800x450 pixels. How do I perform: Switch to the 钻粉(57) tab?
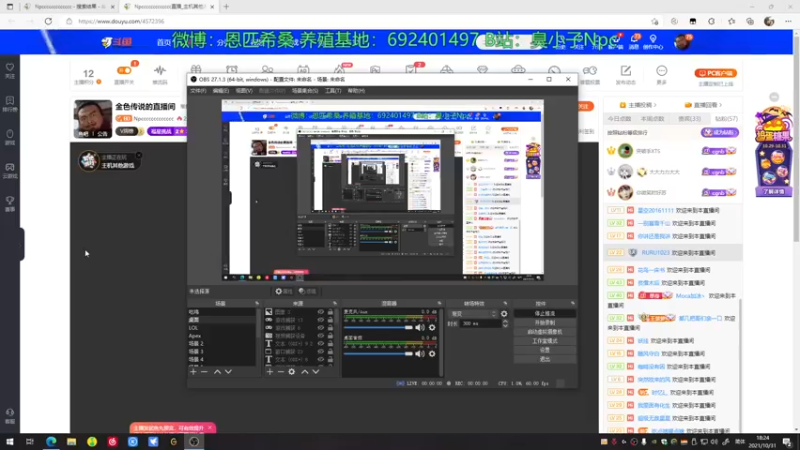726,119
